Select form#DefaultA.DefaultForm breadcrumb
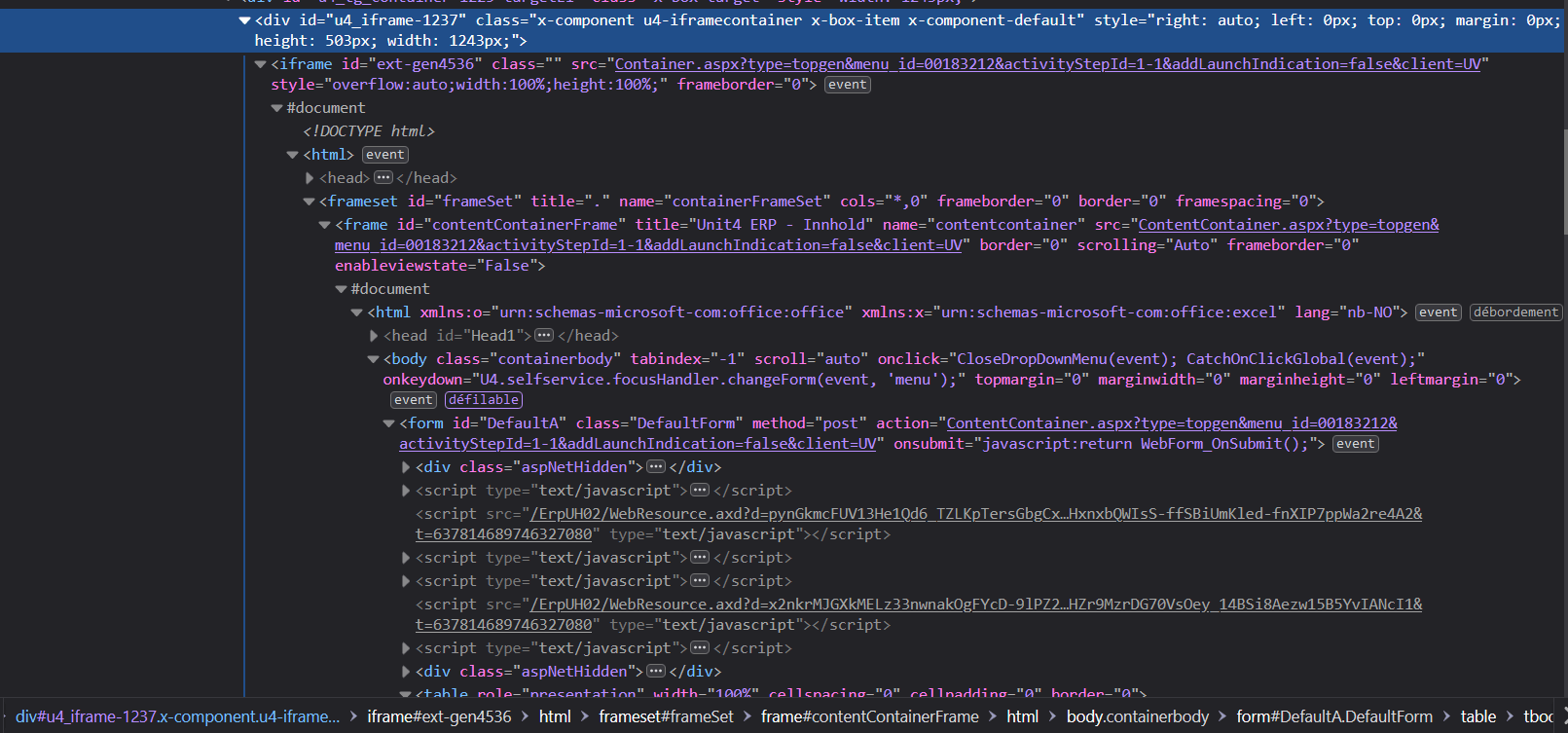Screen dimensions: 1568x733 pyautogui.click(x=1334, y=716)
